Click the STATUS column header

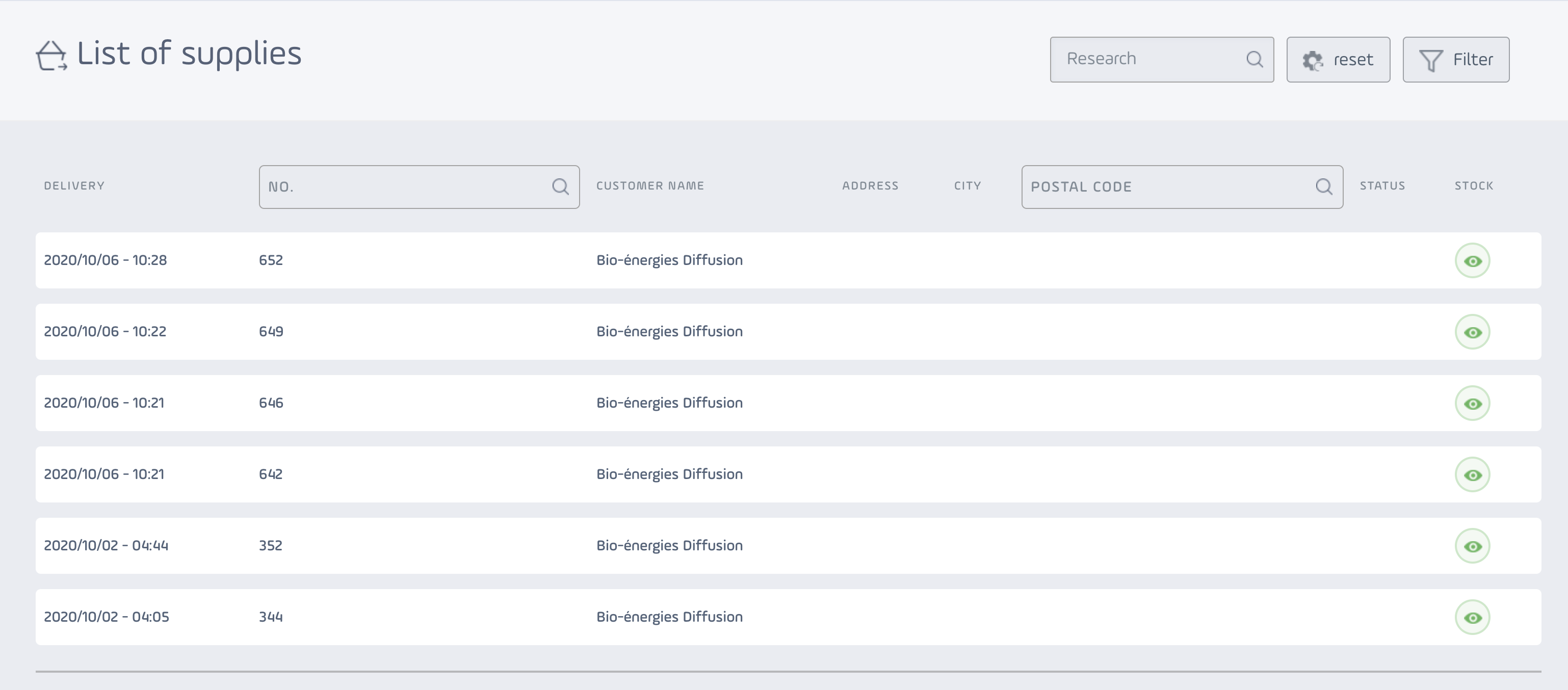click(1382, 185)
